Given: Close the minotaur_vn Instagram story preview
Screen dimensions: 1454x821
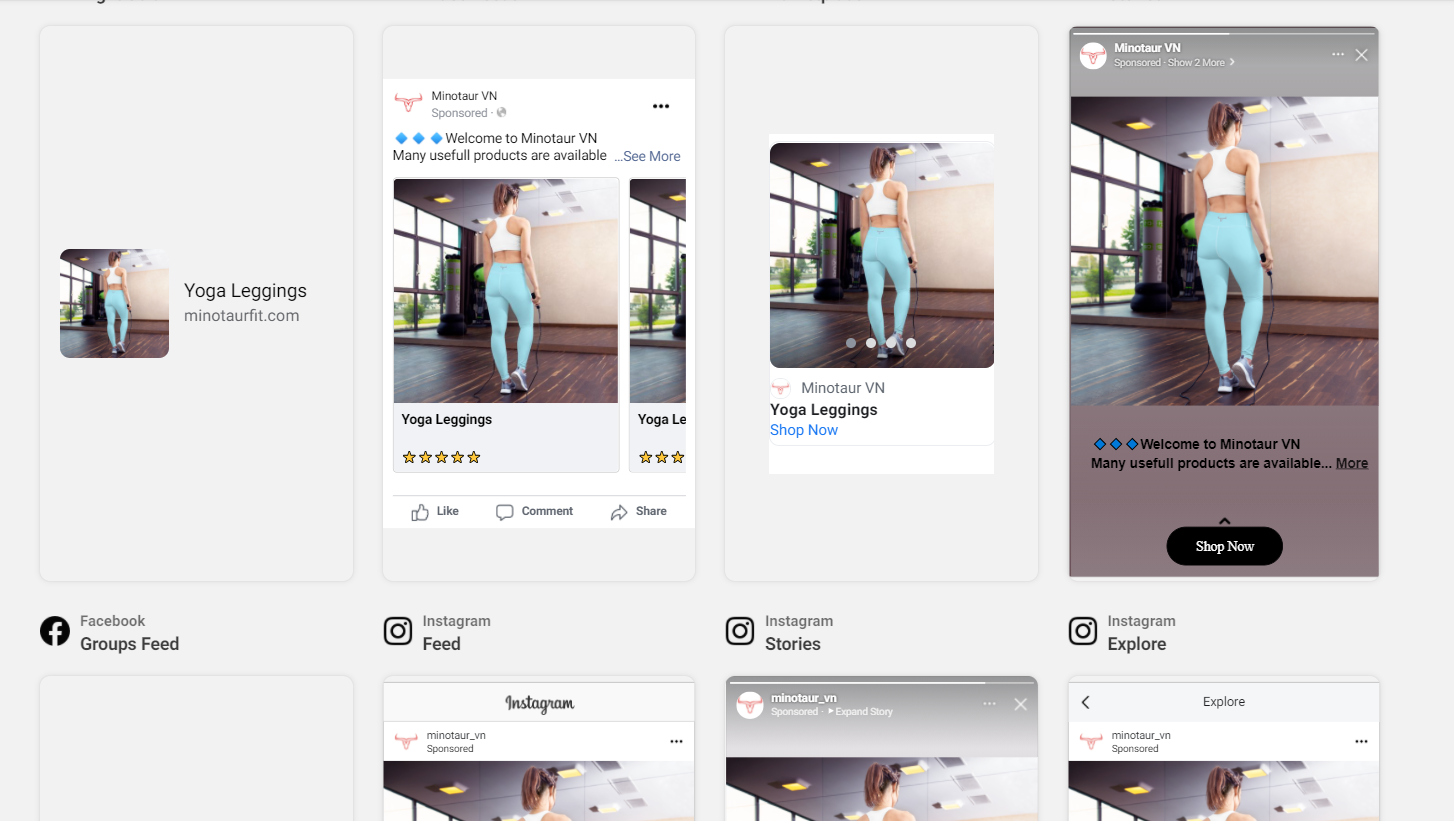Looking at the screenshot, I should [x=1020, y=704].
